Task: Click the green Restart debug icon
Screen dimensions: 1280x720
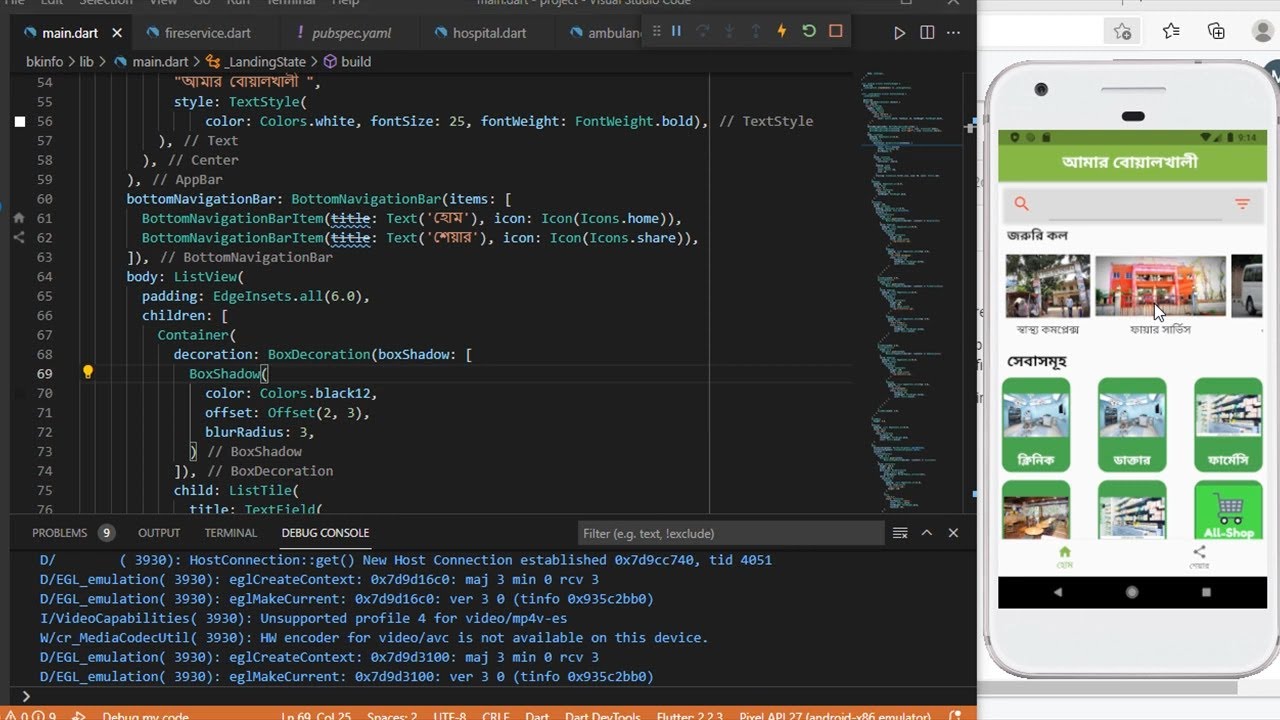Action: pyautogui.click(x=809, y=32)
